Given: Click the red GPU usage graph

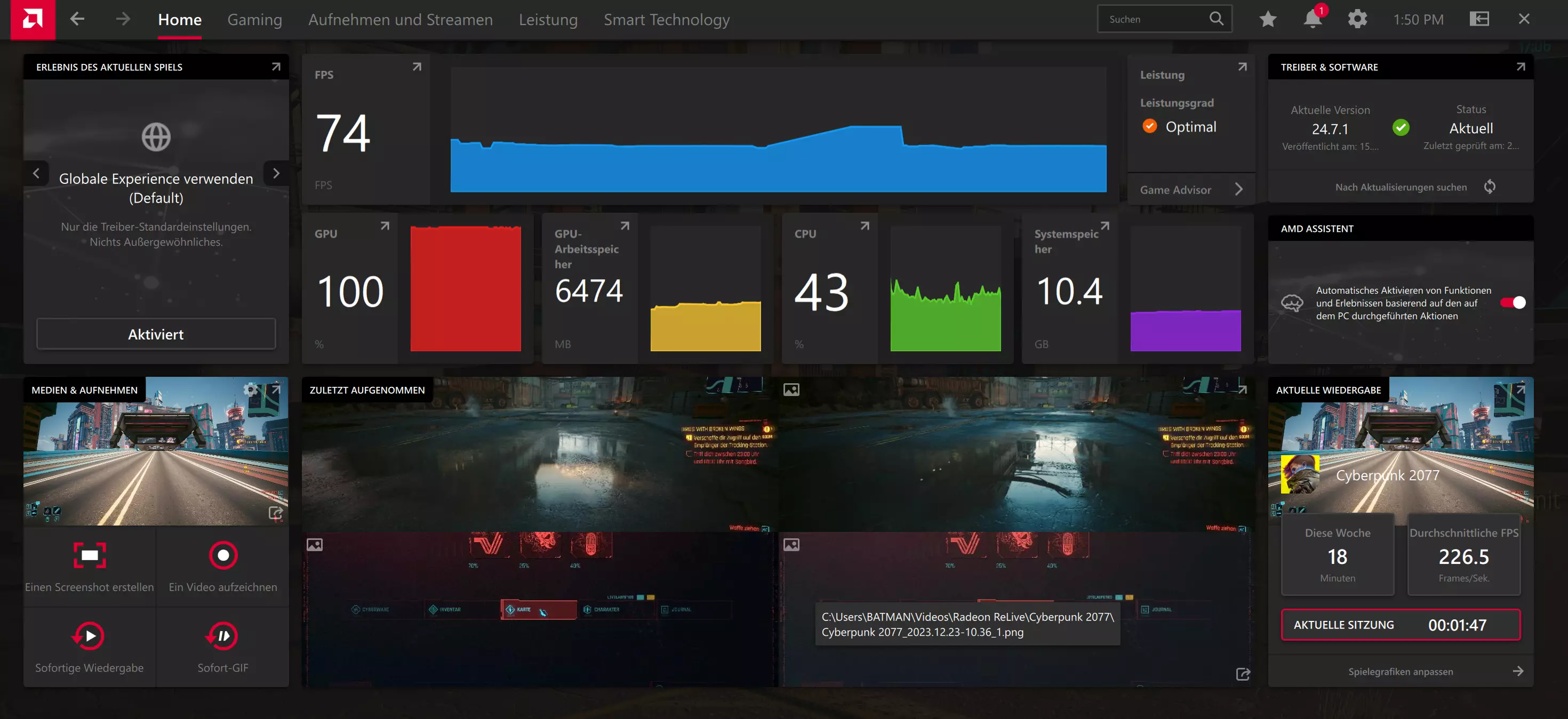Looking at the screenshot, I should [x=466, y=288].
